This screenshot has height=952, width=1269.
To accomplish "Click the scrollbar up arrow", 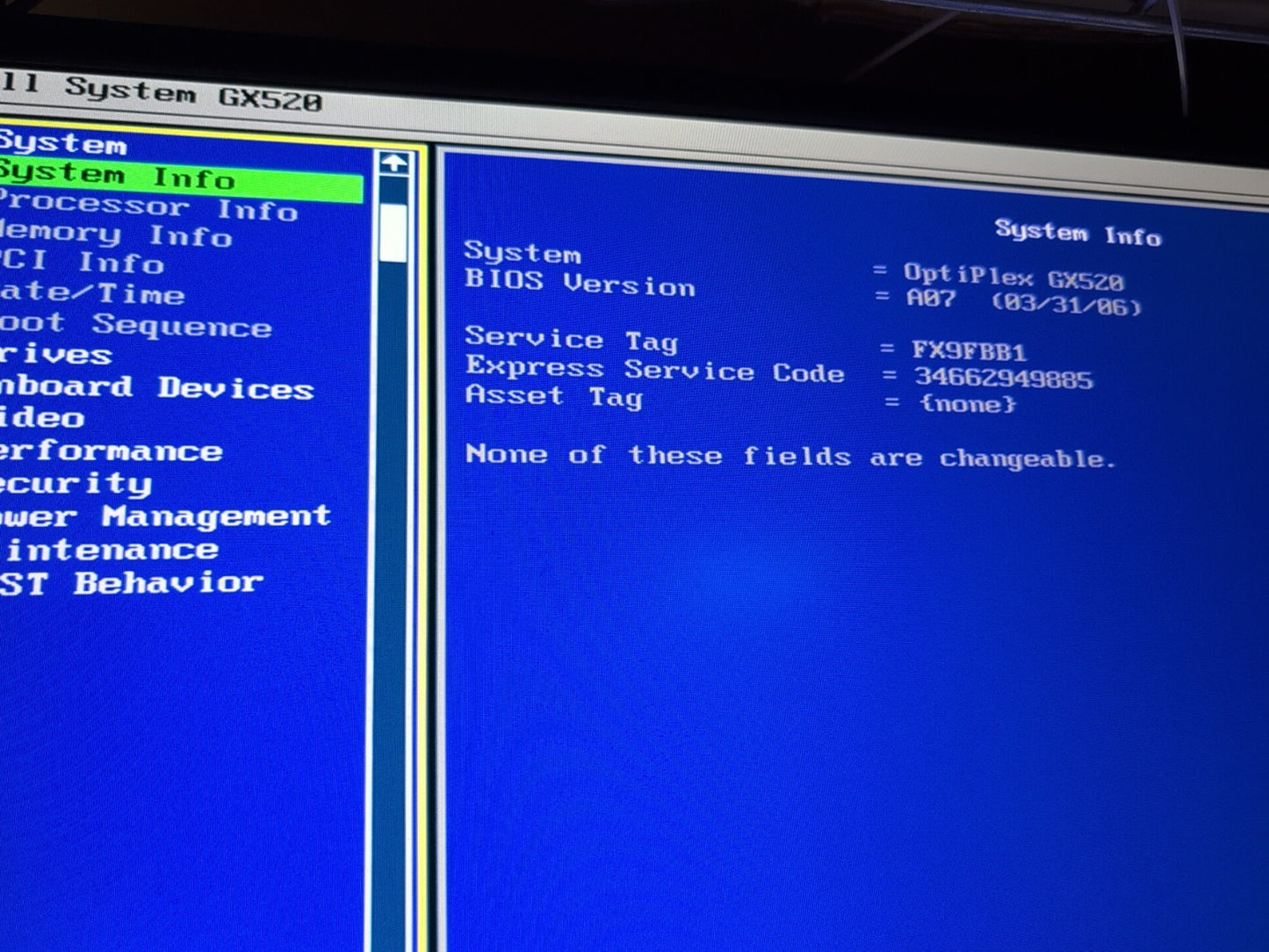I will (x=394, y=162).
